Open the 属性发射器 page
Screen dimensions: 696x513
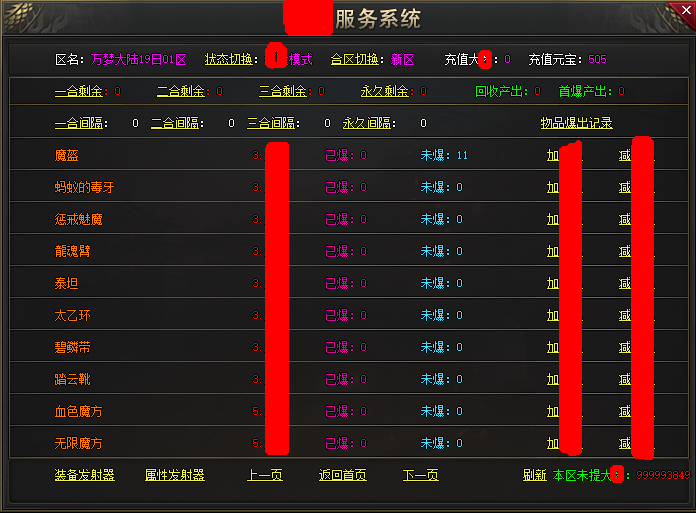click(174, 476)
